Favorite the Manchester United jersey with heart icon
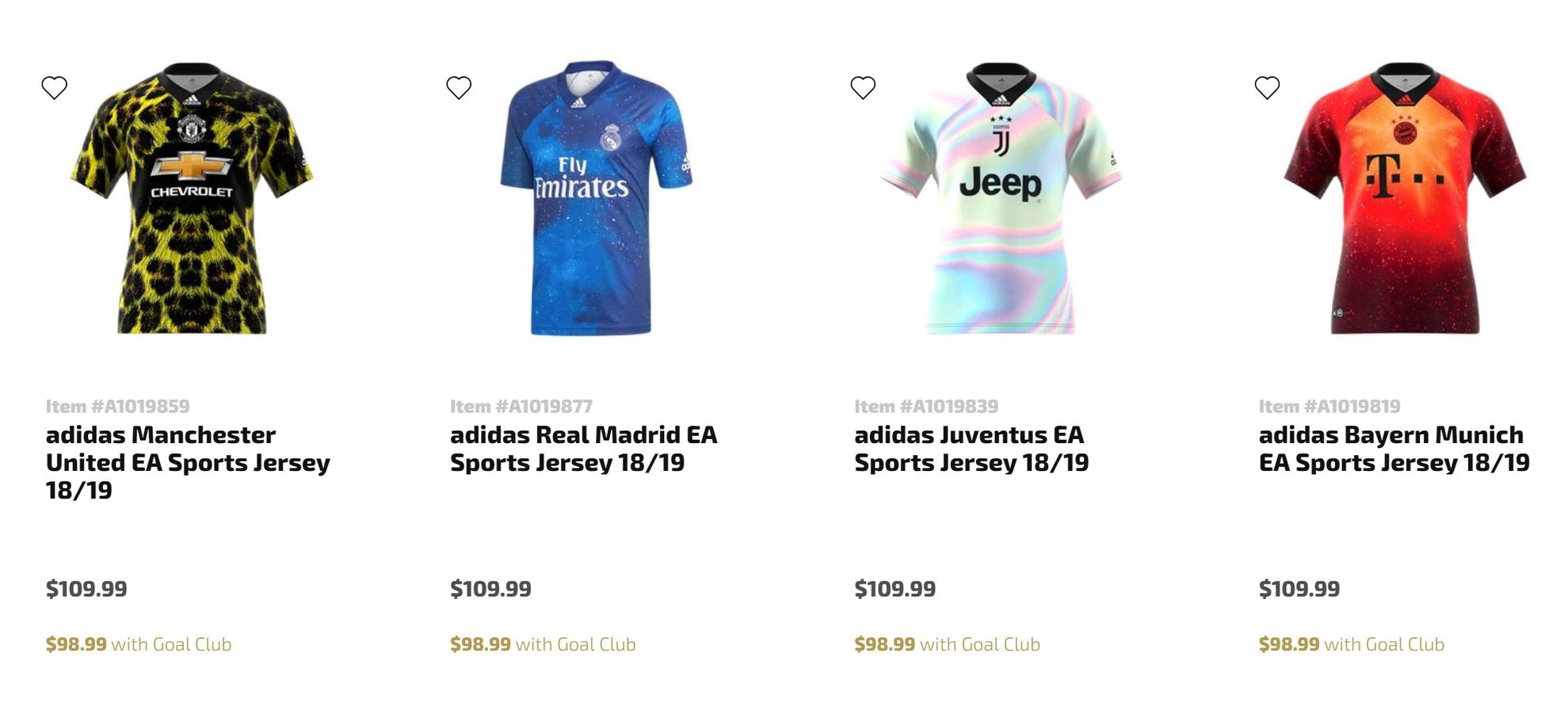 pyautogui.click(x=54, y=87)
